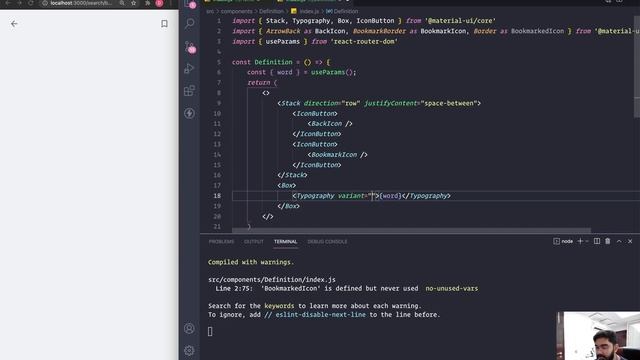Screen dimensions: 640x360
Task: Click the browser address bar showing localhost
Action: tap(80, 3)
